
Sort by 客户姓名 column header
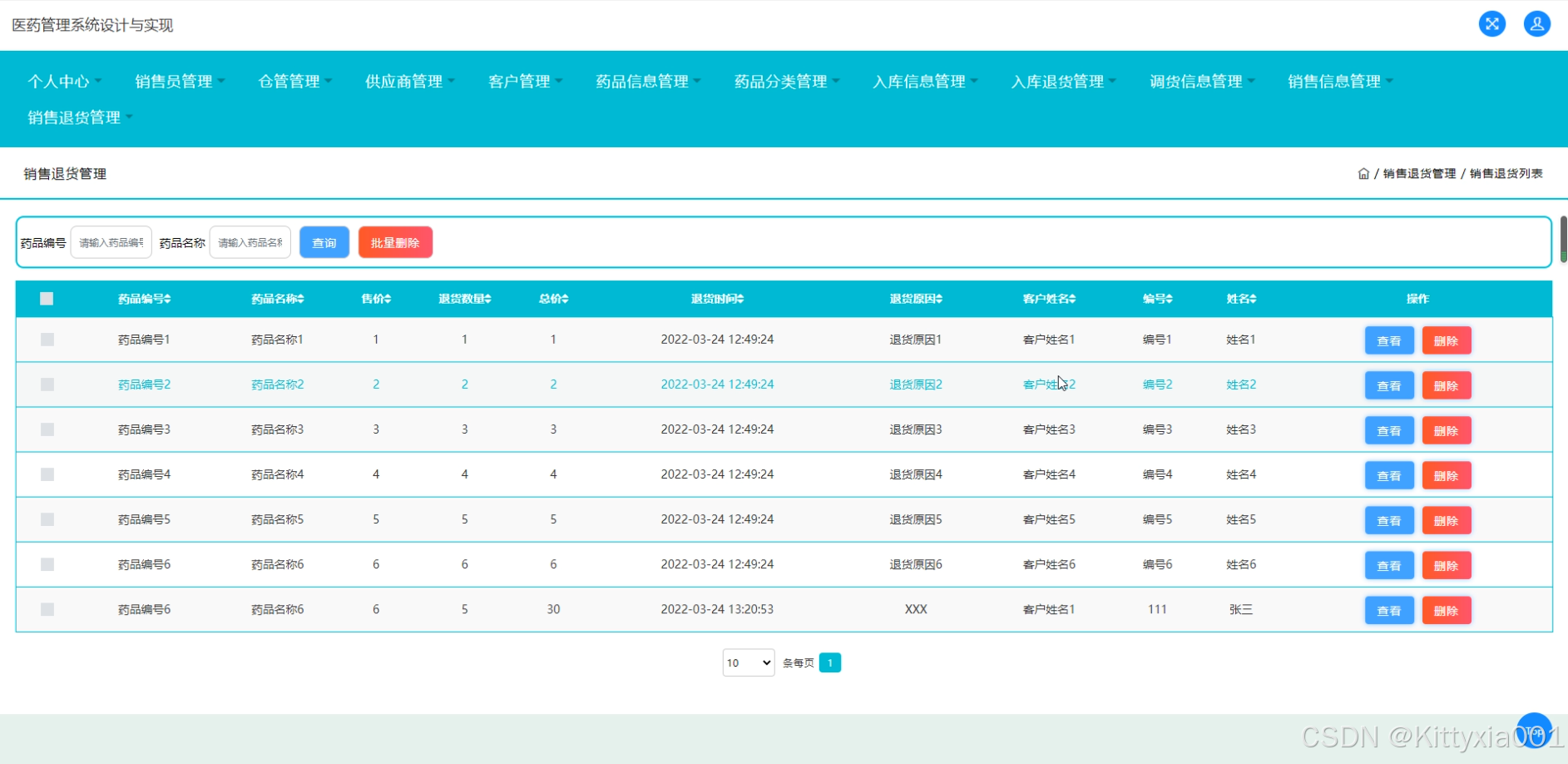[x=1049, y=299]
